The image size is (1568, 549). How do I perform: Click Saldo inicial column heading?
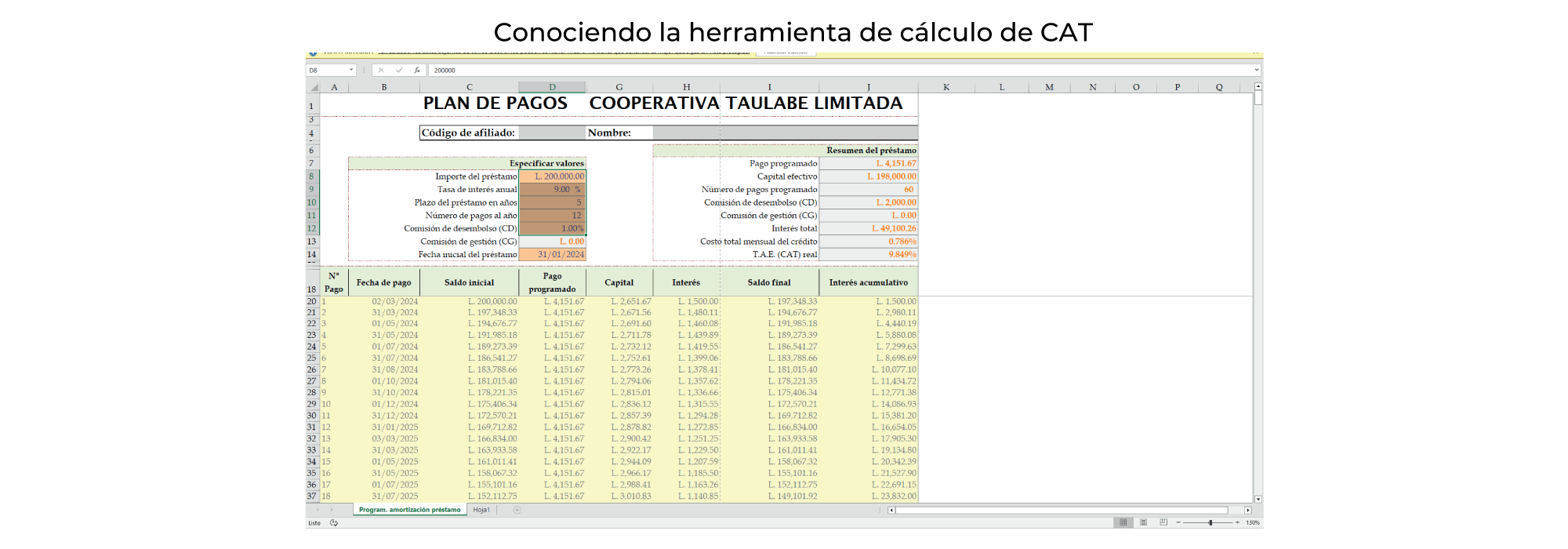469,282
